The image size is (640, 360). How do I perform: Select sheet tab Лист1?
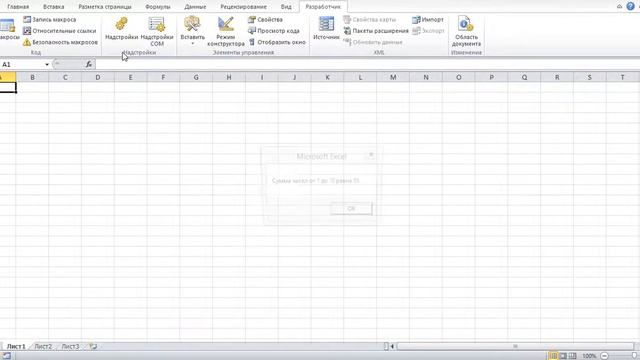pyautogui.click(x=16, y=347)
